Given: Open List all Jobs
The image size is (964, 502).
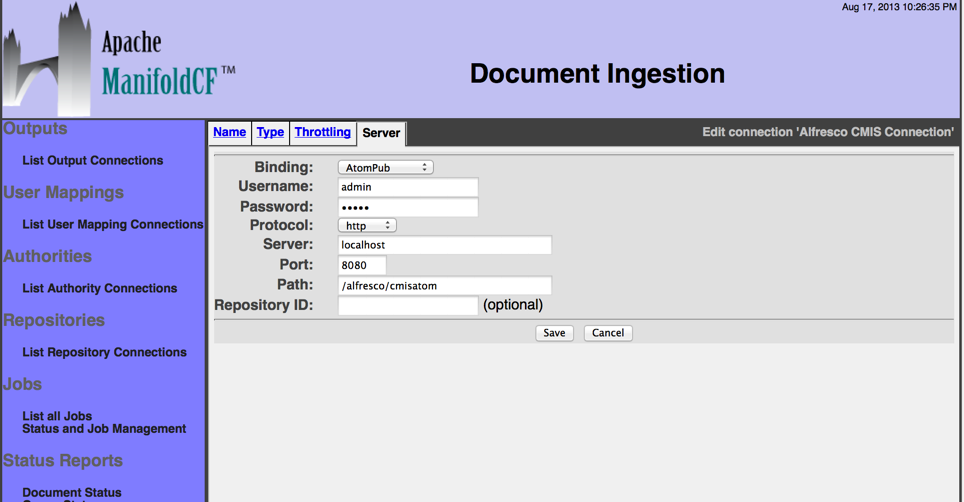Looking at the screenshot, I should 57,416.
